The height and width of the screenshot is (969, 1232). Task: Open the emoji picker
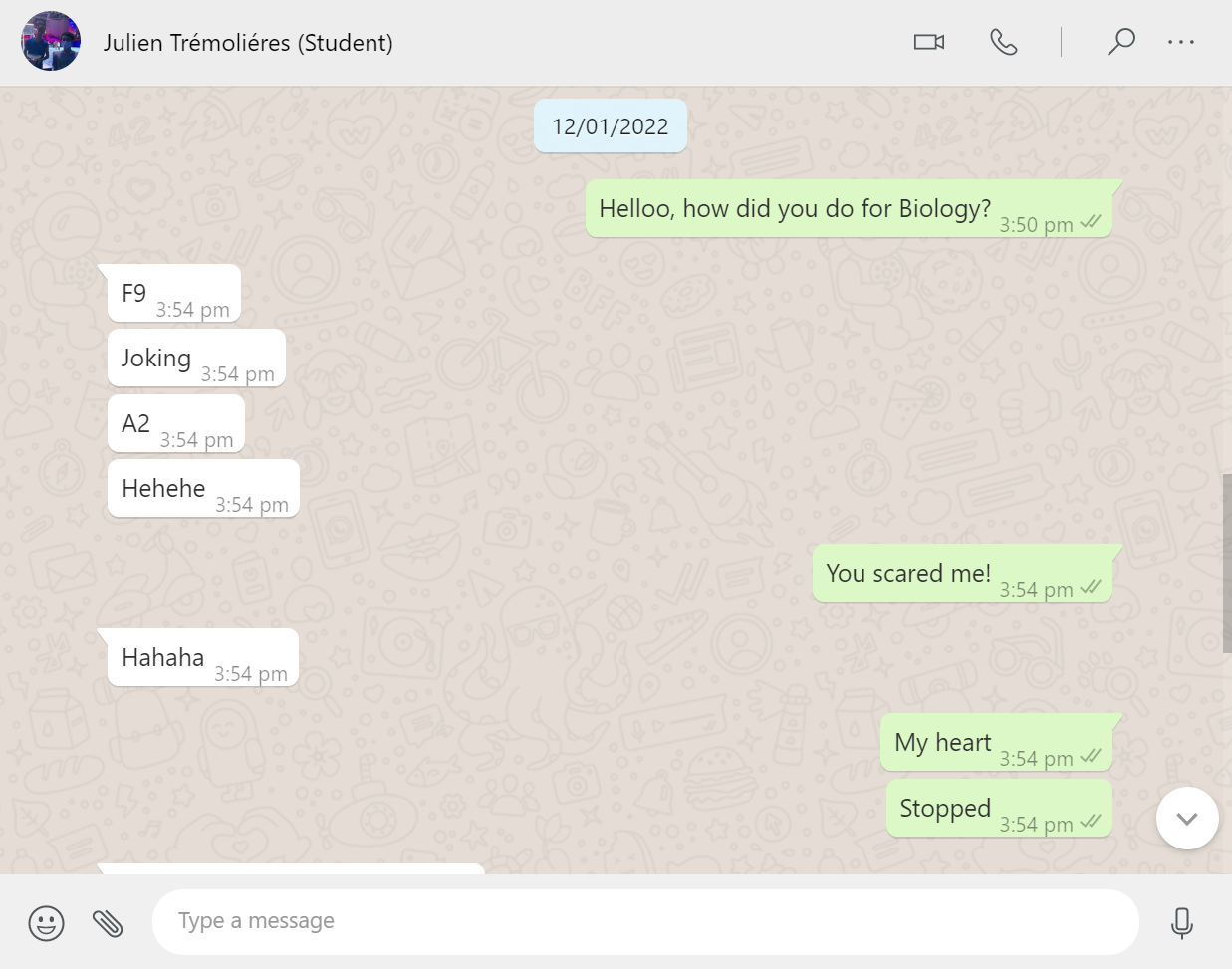pyautogui.click(x=46, y=923)
